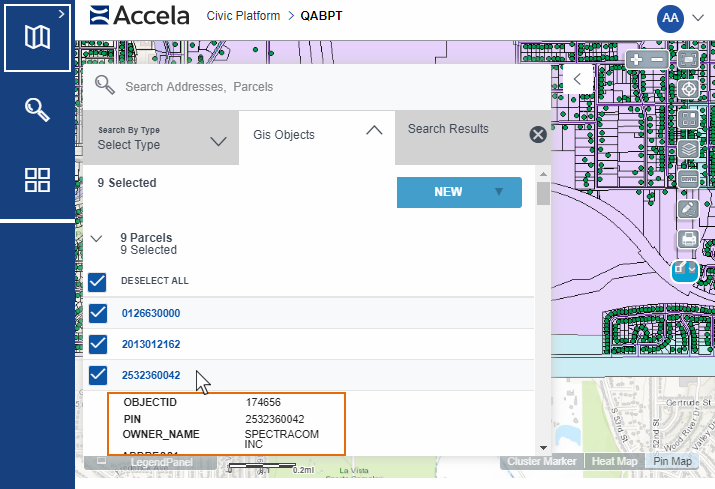Open the launchpad grid in sidebar

[37, 180]
